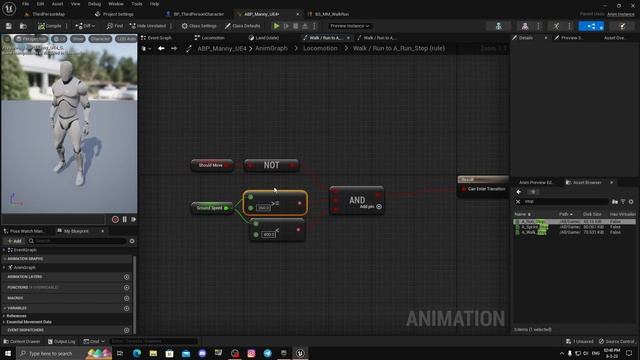The image size is (640, 360).
Task: Click the Stop simulation button
Action: pos(296,26)
